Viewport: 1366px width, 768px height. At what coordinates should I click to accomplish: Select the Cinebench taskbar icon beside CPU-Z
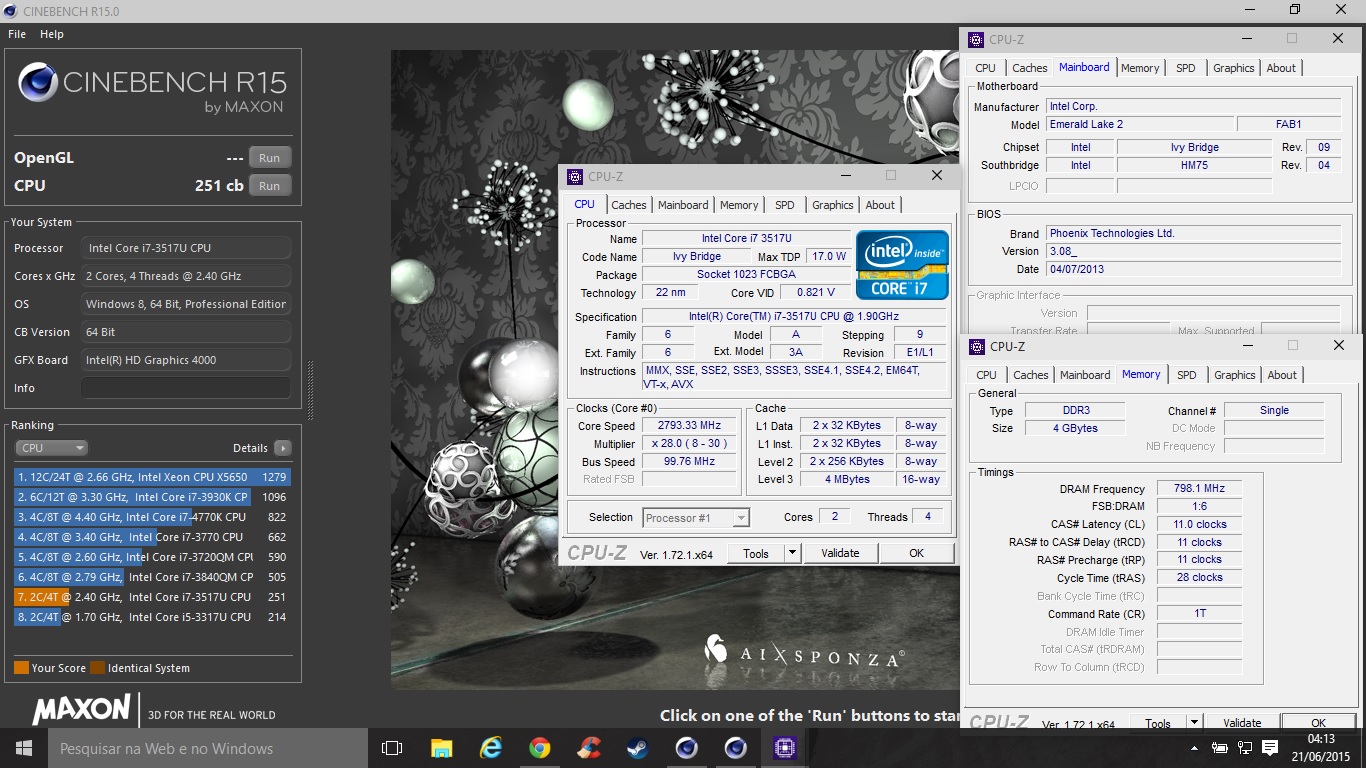[x=735, y=748]
